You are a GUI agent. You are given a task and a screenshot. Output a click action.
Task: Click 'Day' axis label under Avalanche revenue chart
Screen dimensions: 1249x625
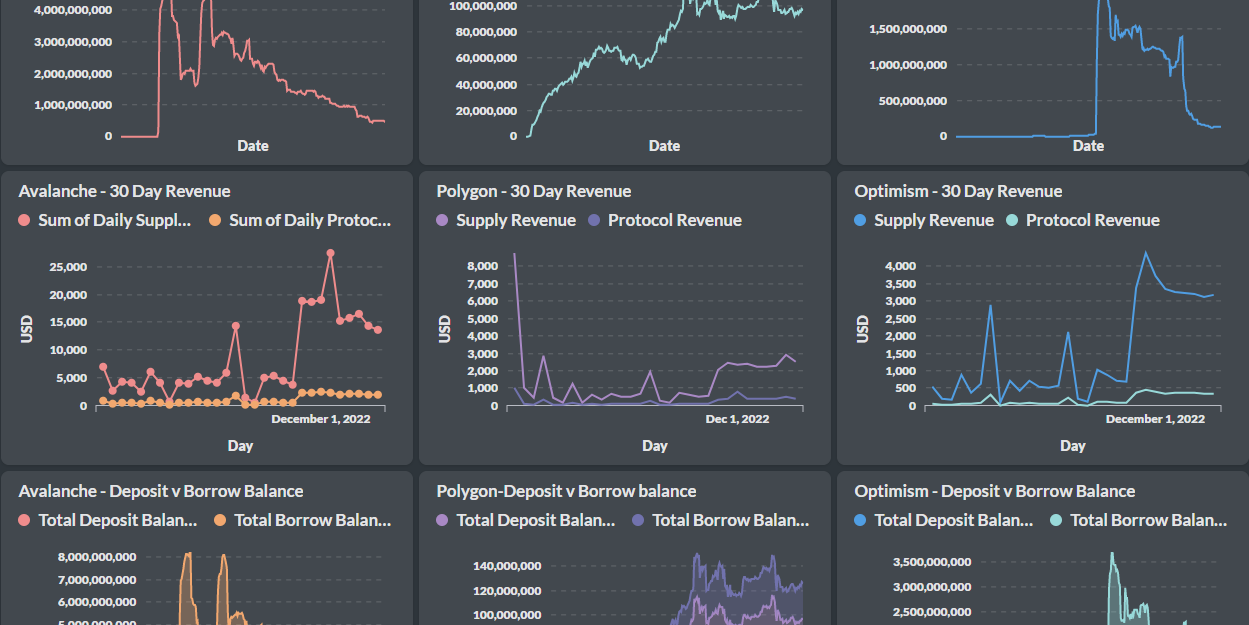click(x=240, y=446)
